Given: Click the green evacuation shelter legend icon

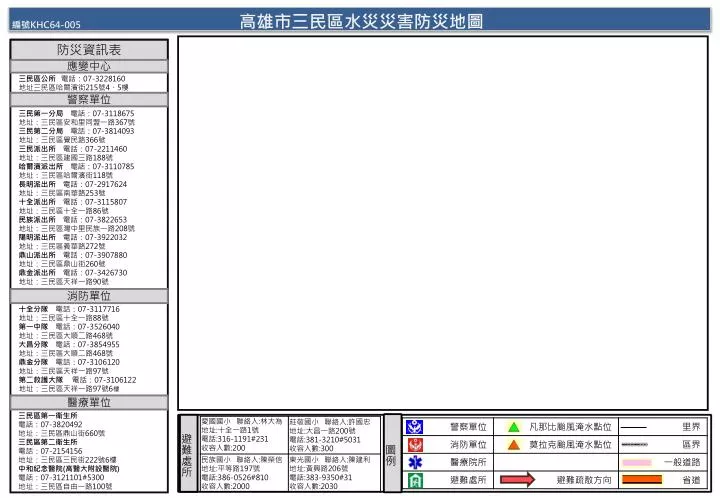Looking at the screenshot, I should click(x=415, y=480).
